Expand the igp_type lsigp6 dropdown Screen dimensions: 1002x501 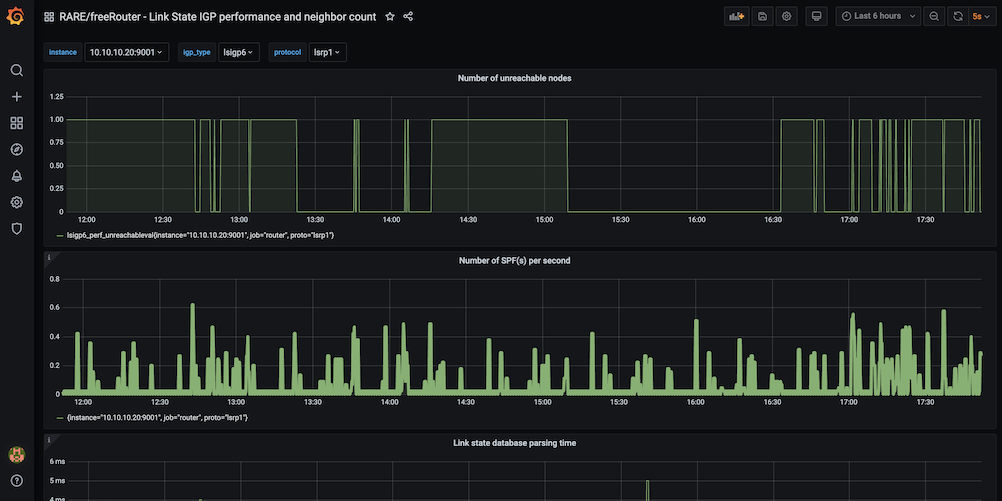tap(239, 52)
